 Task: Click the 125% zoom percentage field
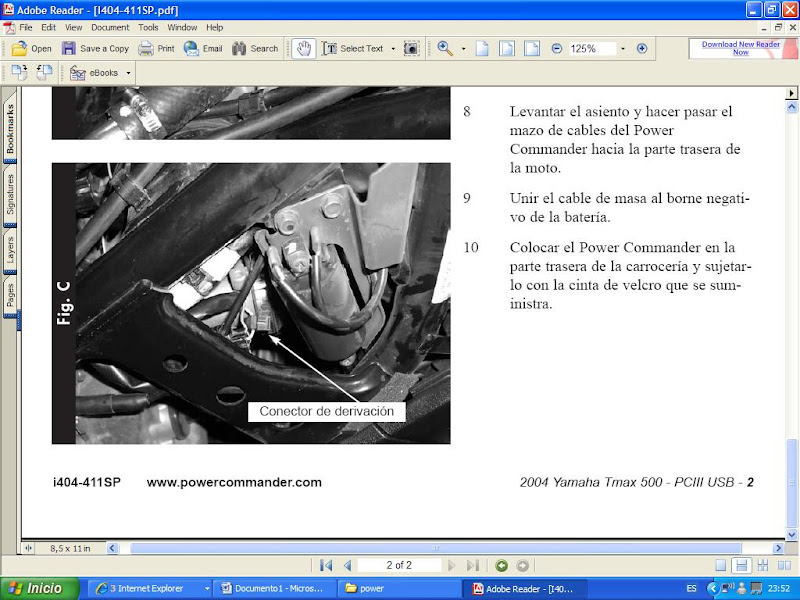point(592,48)
